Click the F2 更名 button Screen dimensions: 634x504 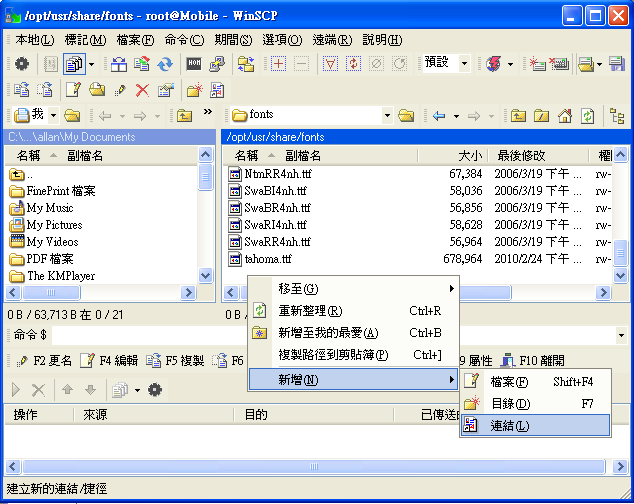(44, 360)
